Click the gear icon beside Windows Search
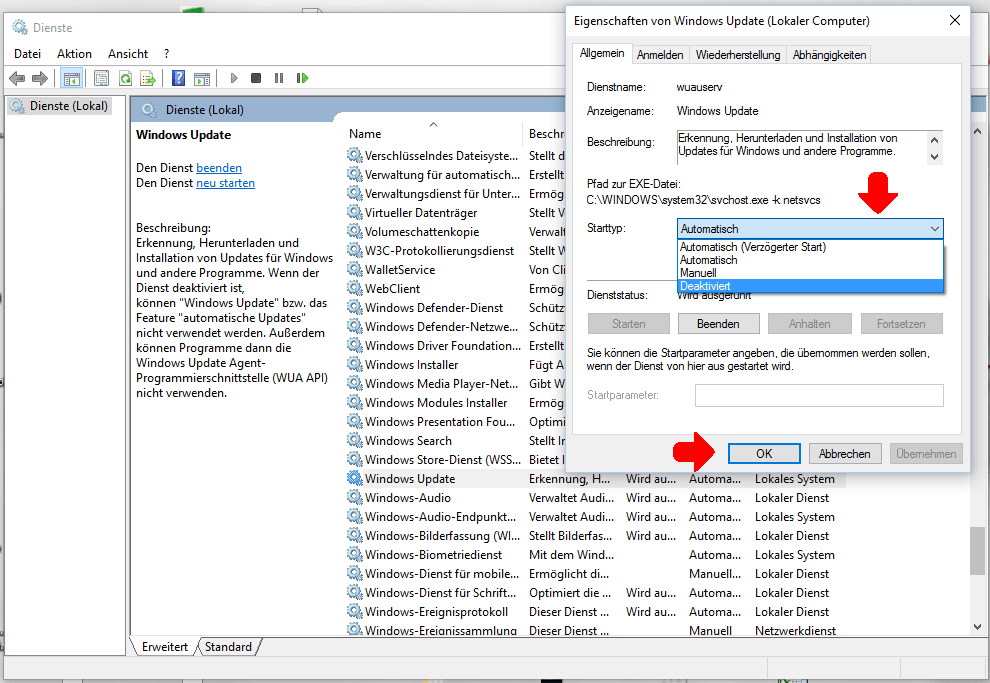Viewport: 990px width, 683px height. tap(354, 440)
